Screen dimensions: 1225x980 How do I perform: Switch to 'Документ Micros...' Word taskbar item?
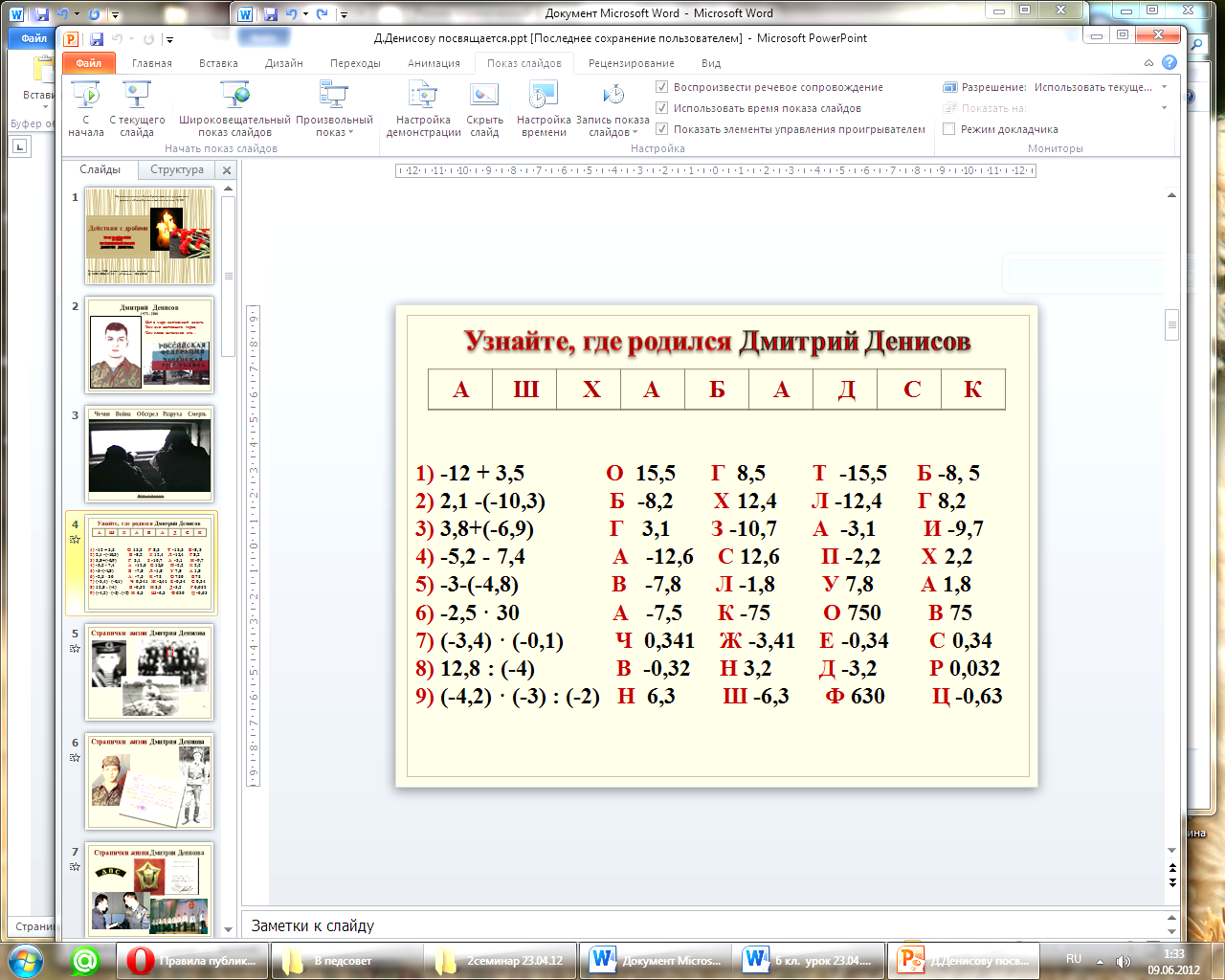click(x=654, y=960)
